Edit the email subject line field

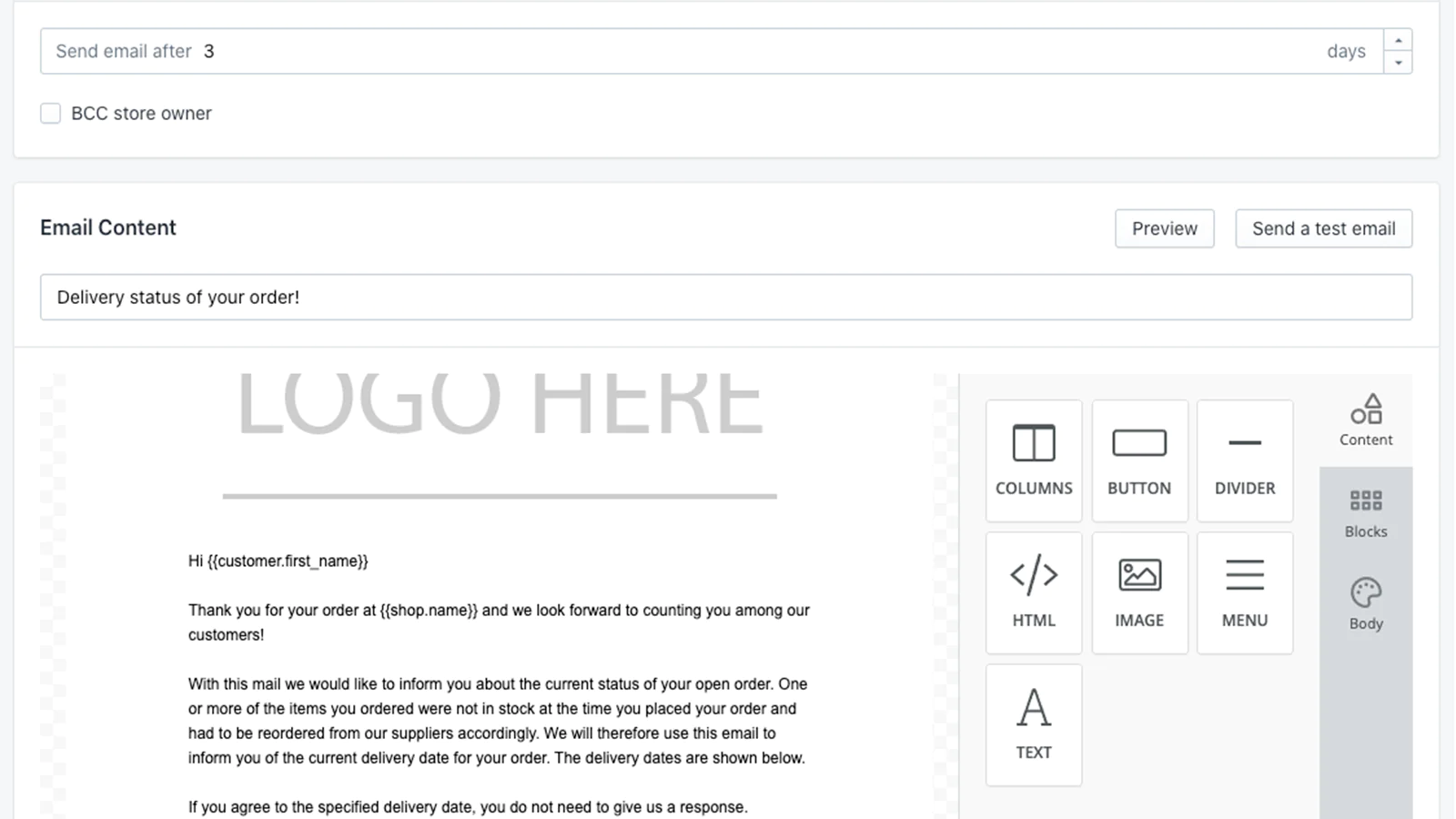coord(725,297)
